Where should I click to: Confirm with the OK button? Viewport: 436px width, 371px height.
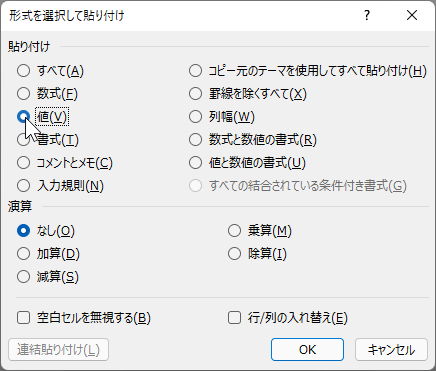point(307,350)
